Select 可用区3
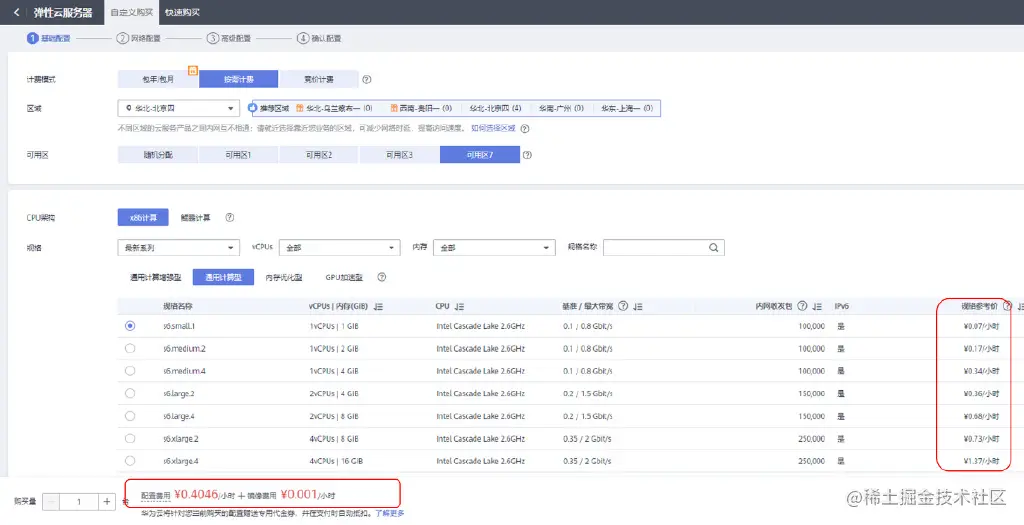Image resolution: width=1024 pixels, height=525 pixels. 399,155
